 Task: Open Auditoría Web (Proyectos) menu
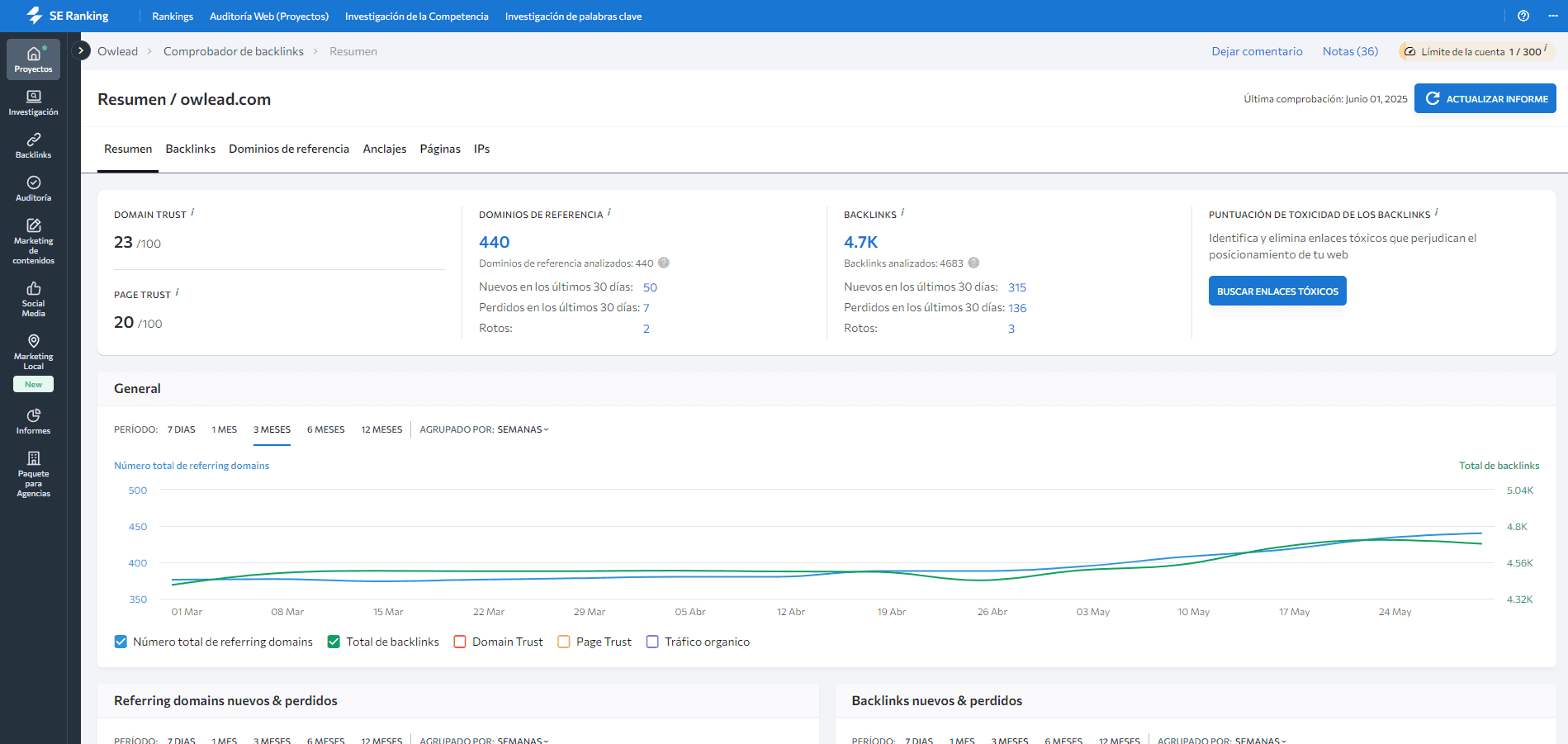(x=269, y=16)
